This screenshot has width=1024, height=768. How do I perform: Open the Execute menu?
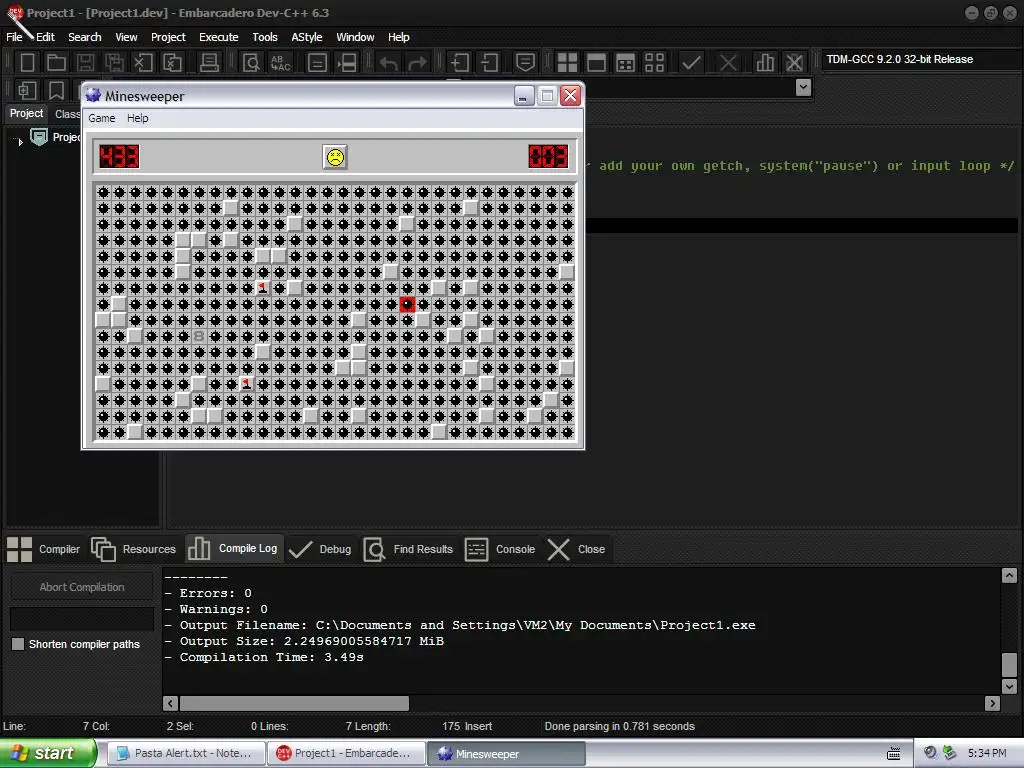tap(219, 37)
